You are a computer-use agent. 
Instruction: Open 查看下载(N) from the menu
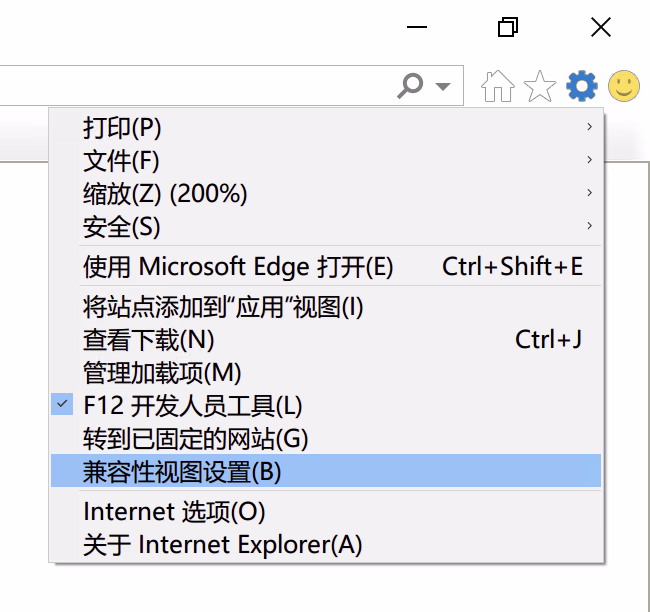[x=148, y=340]
